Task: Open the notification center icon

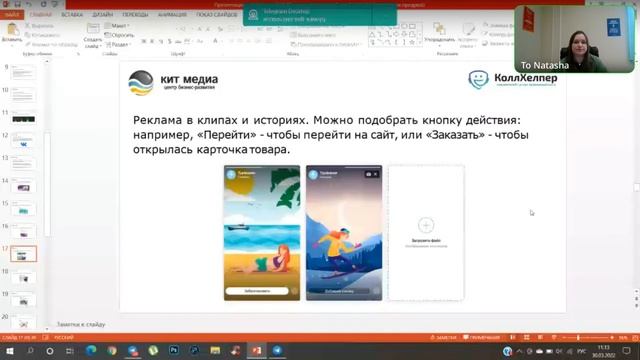Action: tap(627, 351)
